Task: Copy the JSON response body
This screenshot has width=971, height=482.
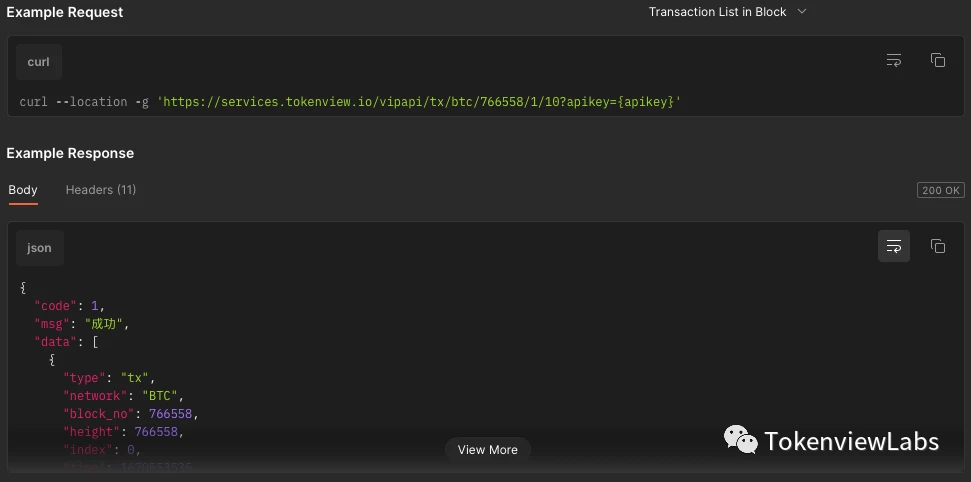Action: pos(938,246)
